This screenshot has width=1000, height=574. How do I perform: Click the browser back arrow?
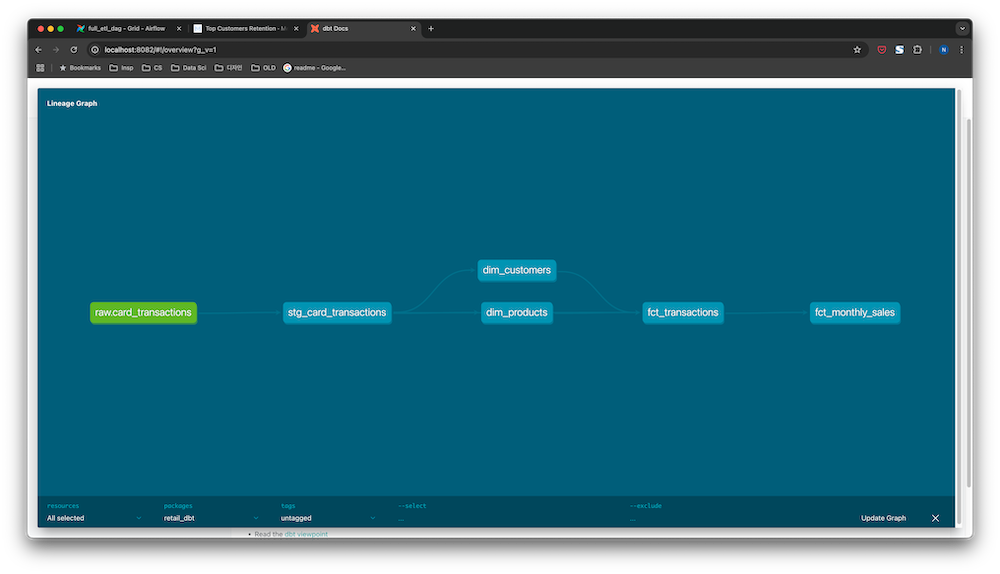38,50
